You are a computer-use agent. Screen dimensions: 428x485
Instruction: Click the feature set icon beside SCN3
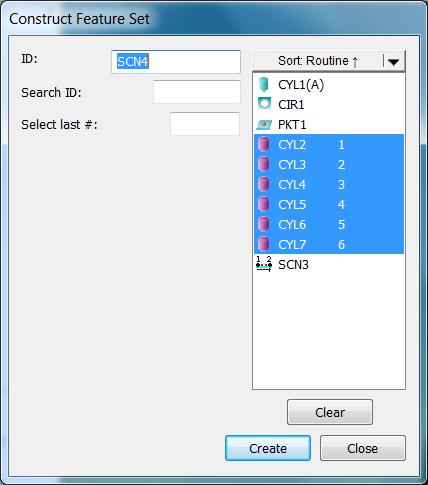click(x=264, y=264)
